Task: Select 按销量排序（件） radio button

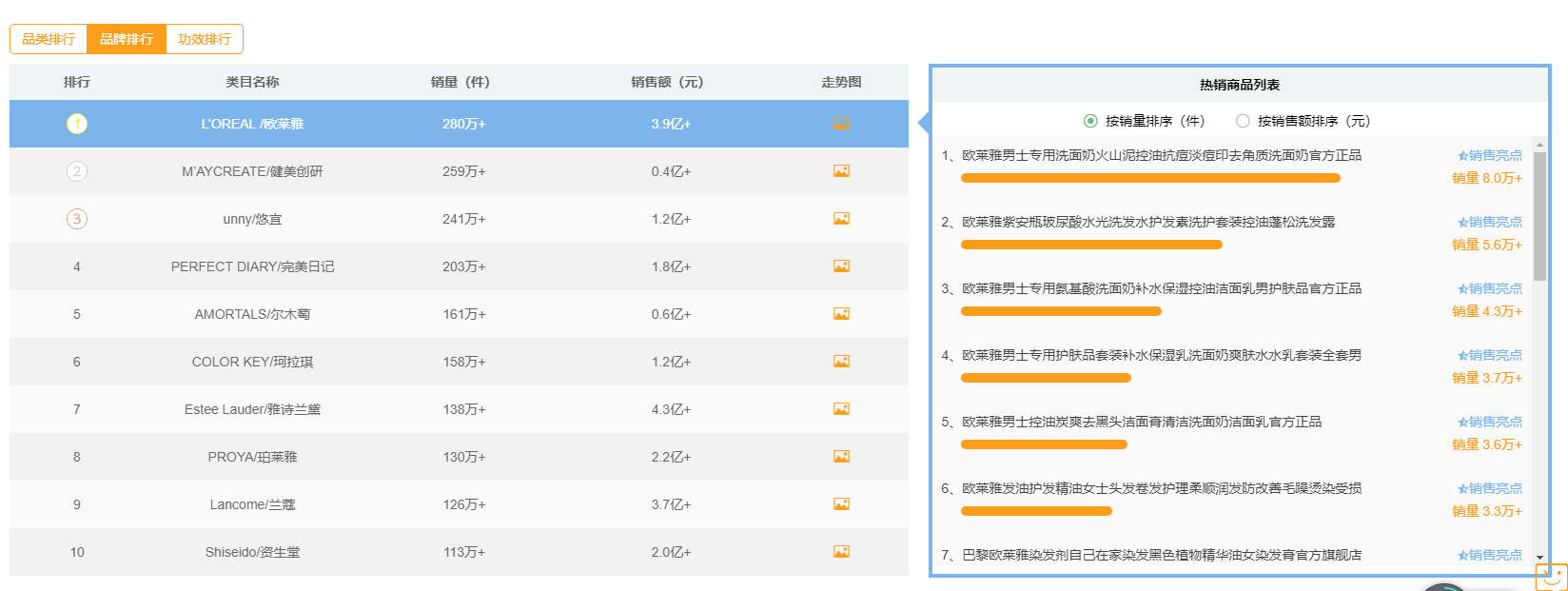Action: (1090, 121)
